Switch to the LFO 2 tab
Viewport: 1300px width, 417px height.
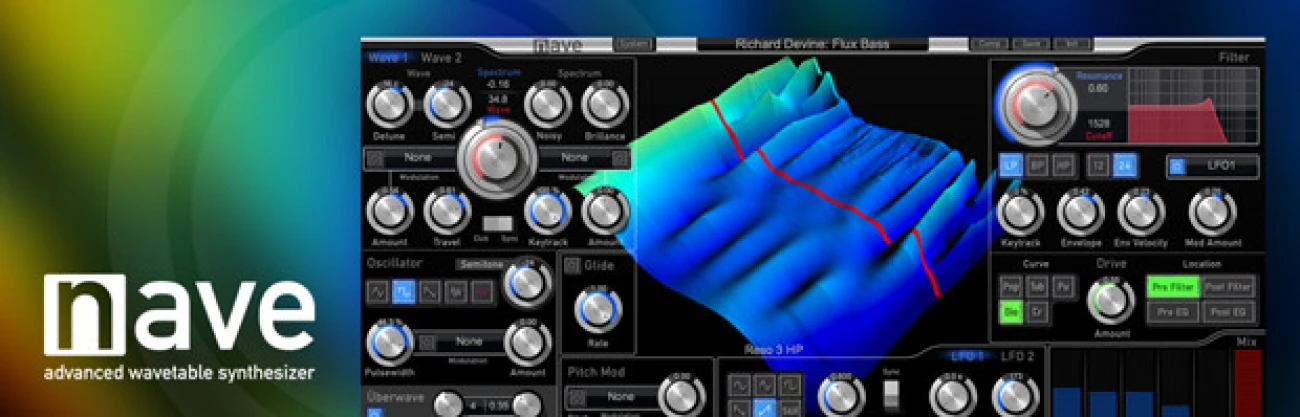point(1018,356)
